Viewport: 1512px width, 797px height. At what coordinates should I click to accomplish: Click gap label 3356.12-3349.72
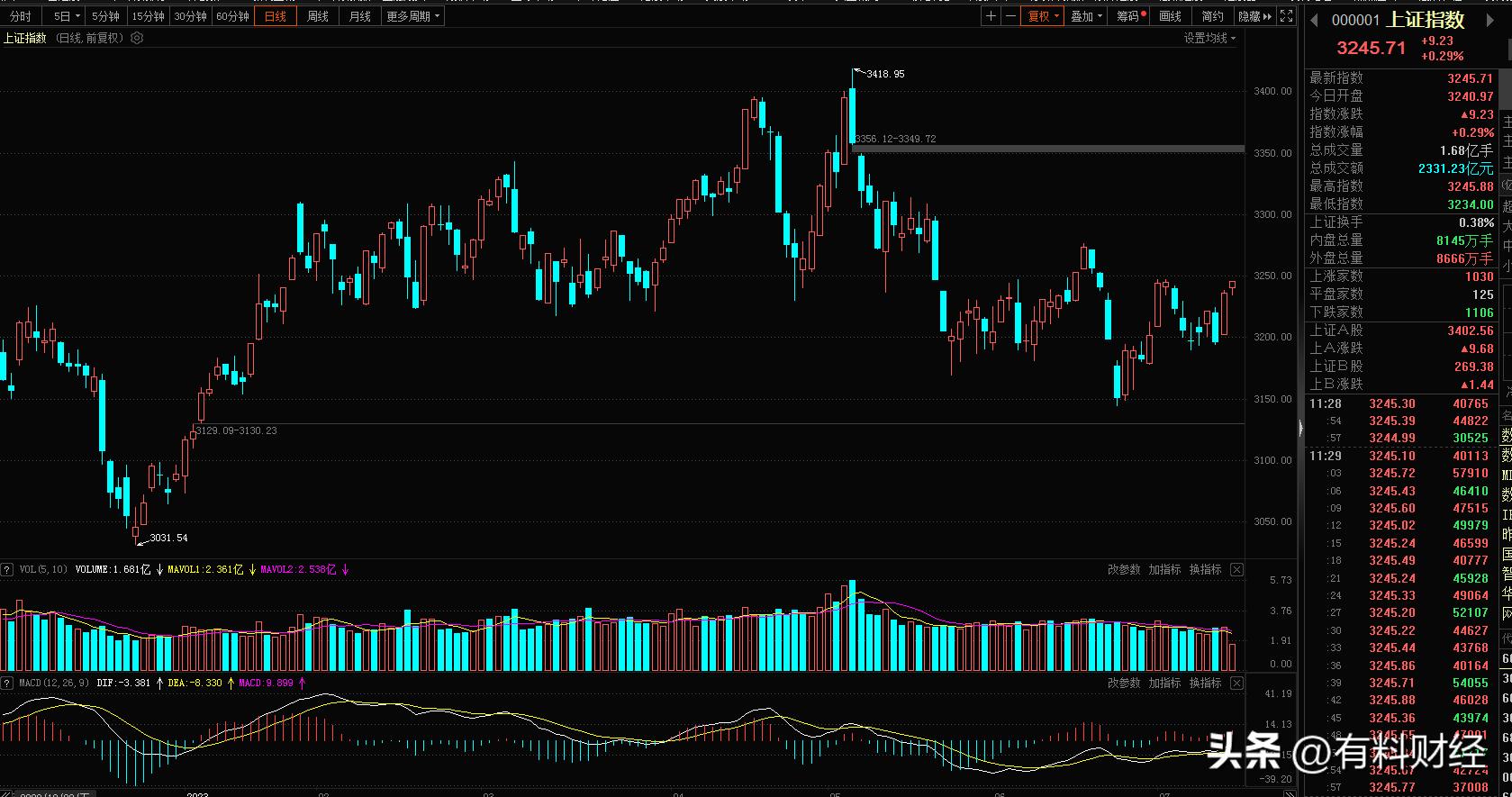[896, 139]
